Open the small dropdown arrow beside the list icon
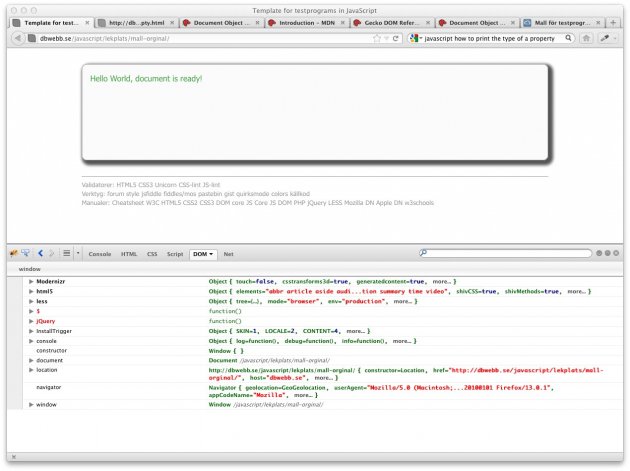Viewport: 630px width, 471px height. 78,253
